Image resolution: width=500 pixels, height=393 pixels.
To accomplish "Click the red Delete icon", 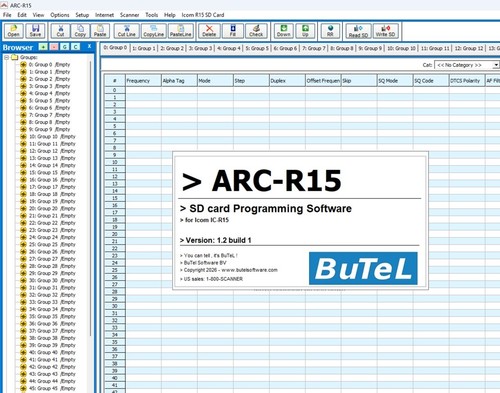I will 209,31.
